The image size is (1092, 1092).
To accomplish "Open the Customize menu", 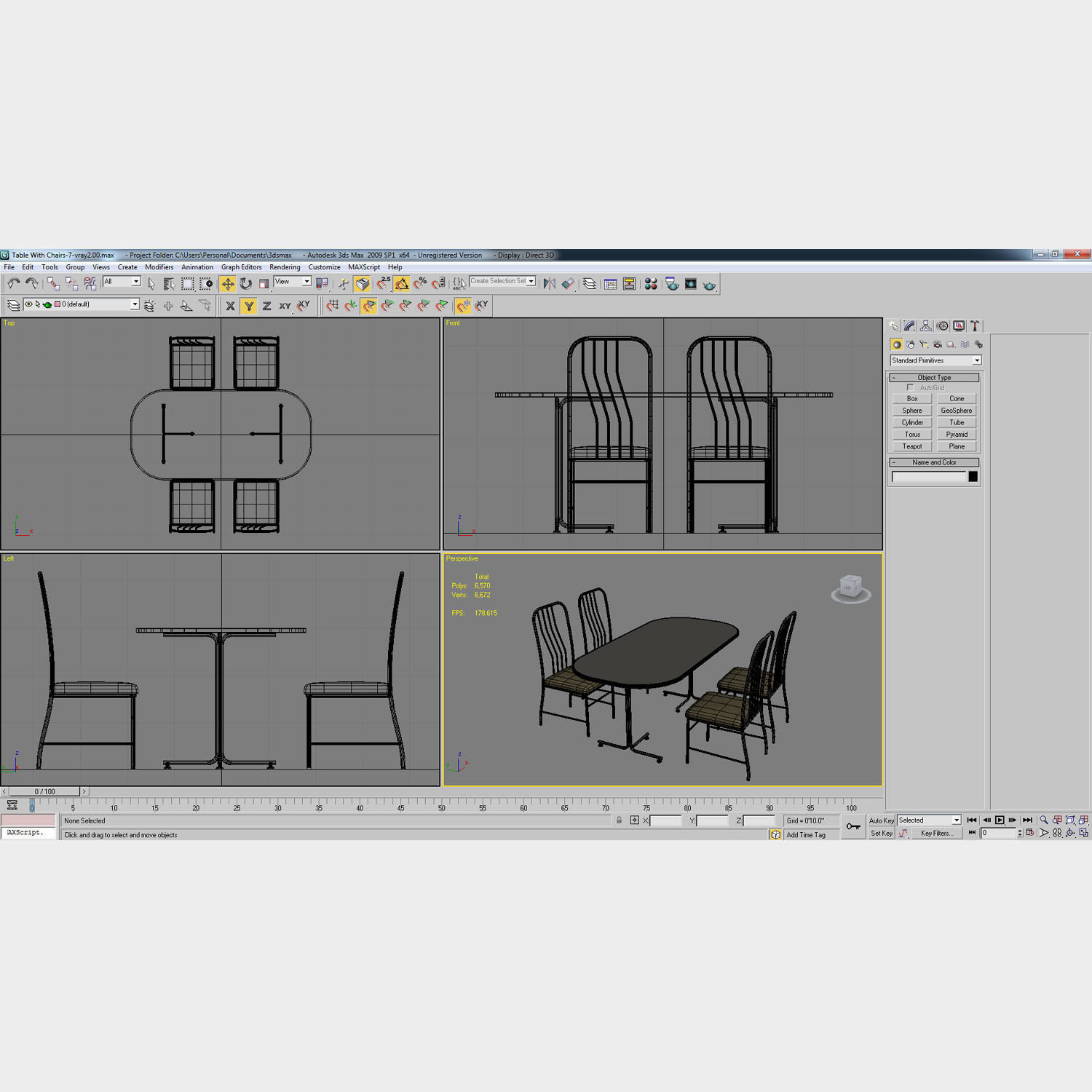I will 324,267.
